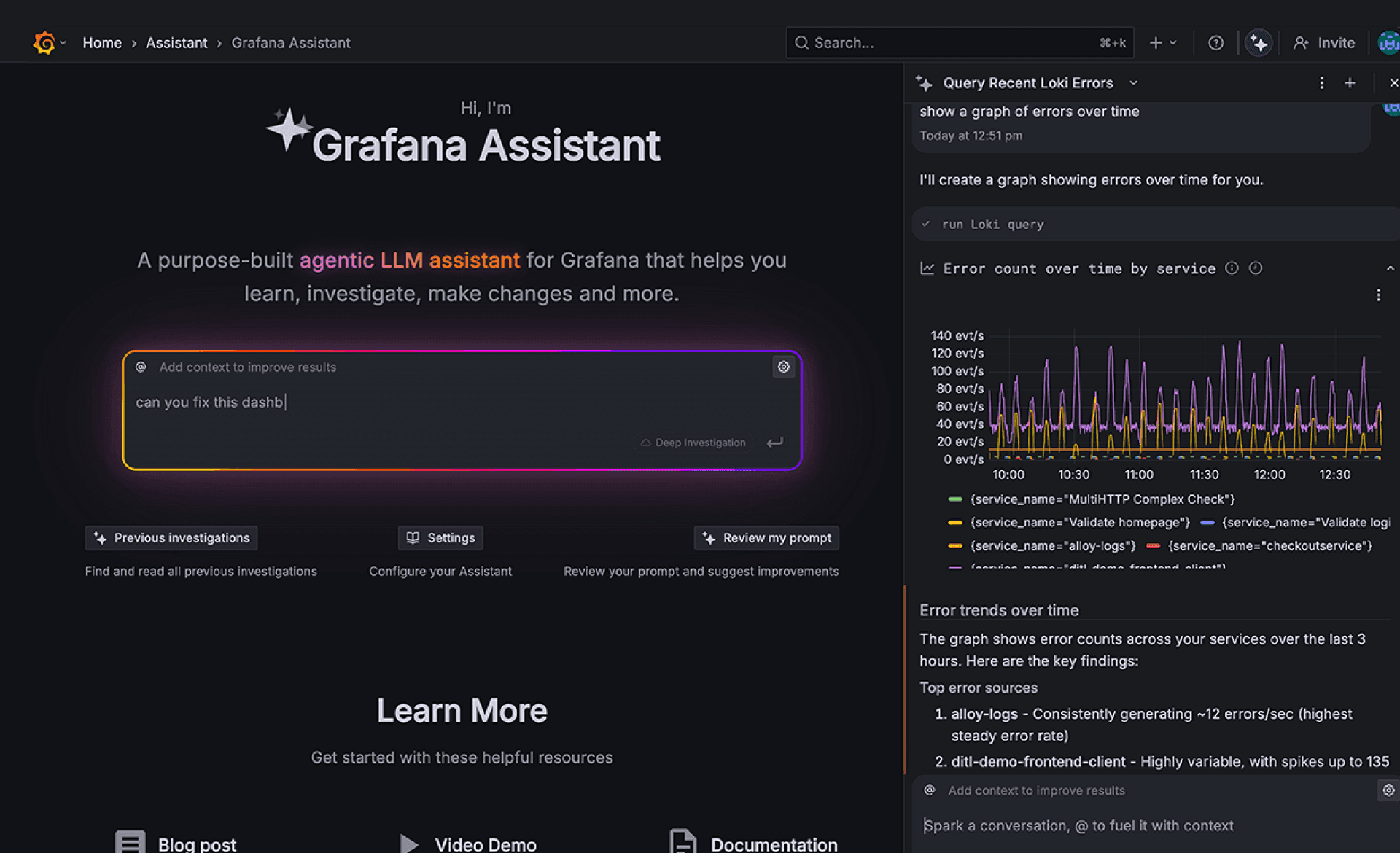Click the help question mark icon

(1216, 43)
